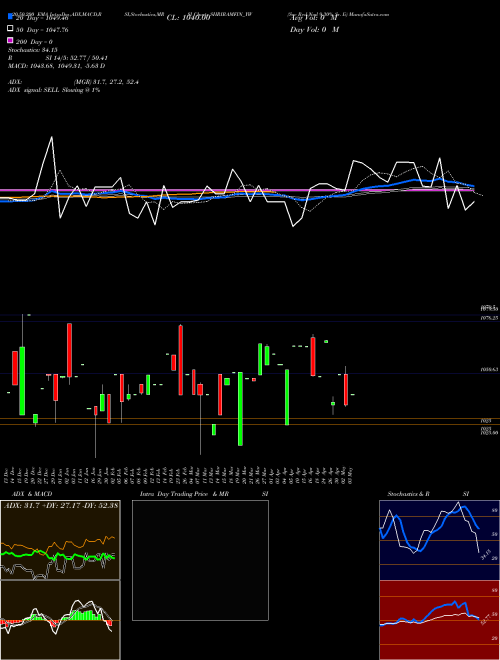Click the white 50 Day legend swatch
500x660 pixels.
(11, 29)
